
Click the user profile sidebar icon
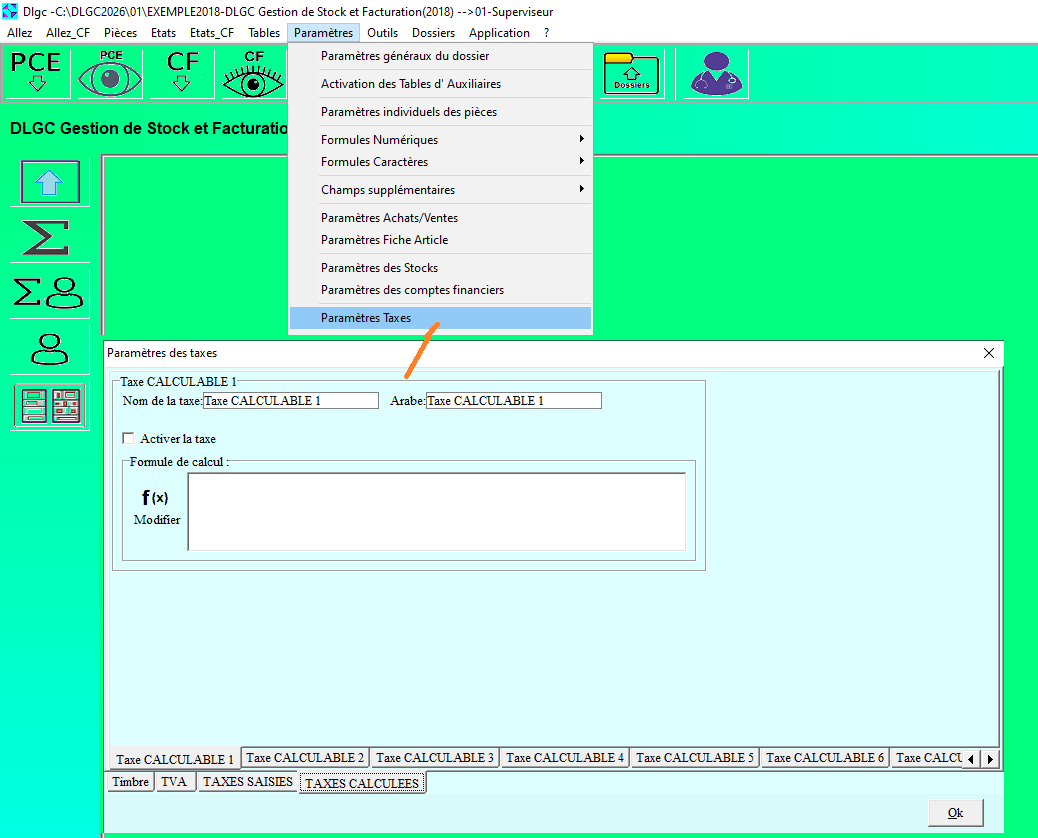point(50,349)
